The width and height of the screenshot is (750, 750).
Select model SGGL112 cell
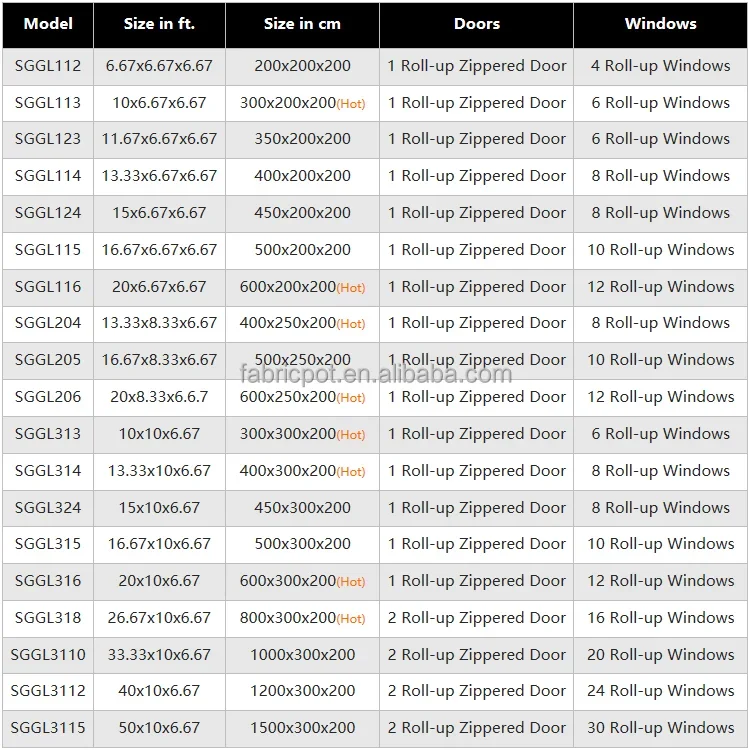pos(48,66)
